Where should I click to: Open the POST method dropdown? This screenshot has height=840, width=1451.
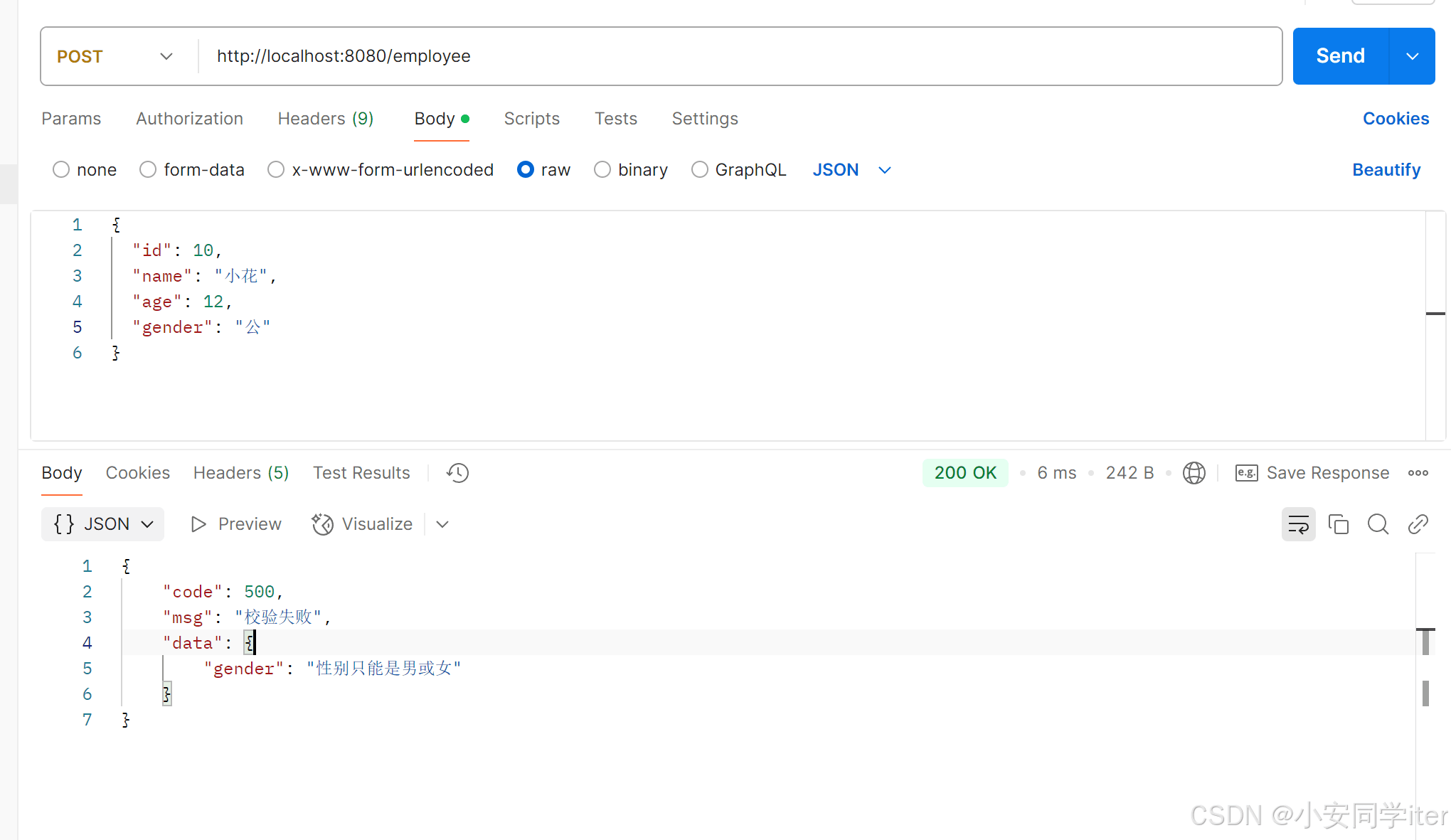click(115, 56)
